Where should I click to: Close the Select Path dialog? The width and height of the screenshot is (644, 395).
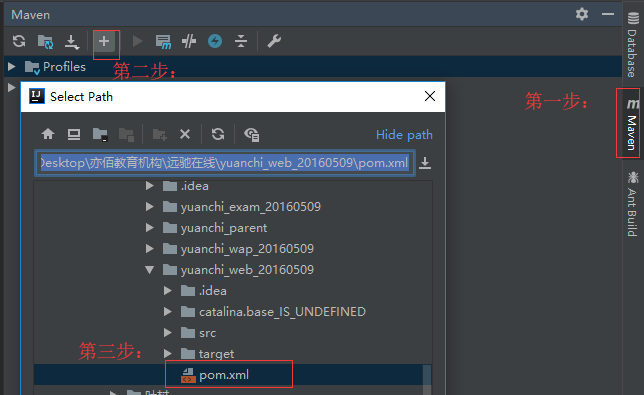[x=430, y=96]
